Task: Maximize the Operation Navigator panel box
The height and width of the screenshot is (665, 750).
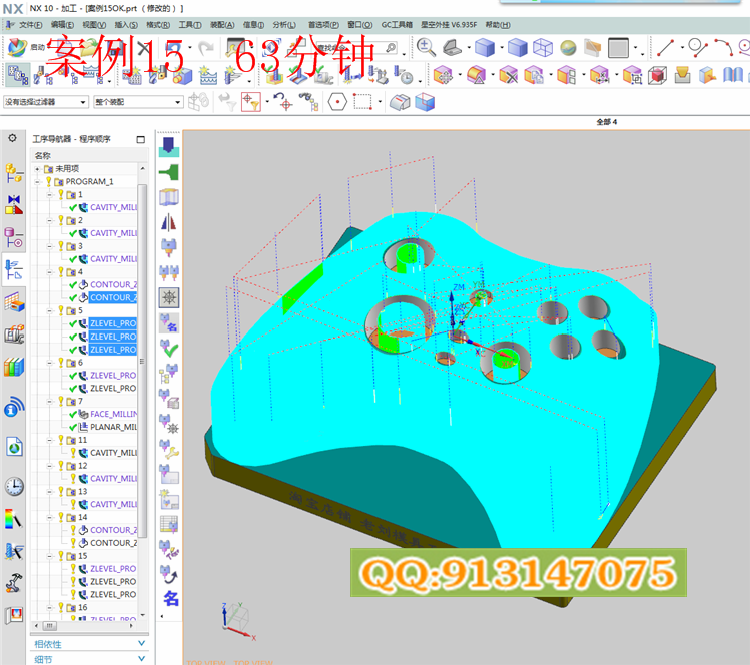Action: point(141,139)
